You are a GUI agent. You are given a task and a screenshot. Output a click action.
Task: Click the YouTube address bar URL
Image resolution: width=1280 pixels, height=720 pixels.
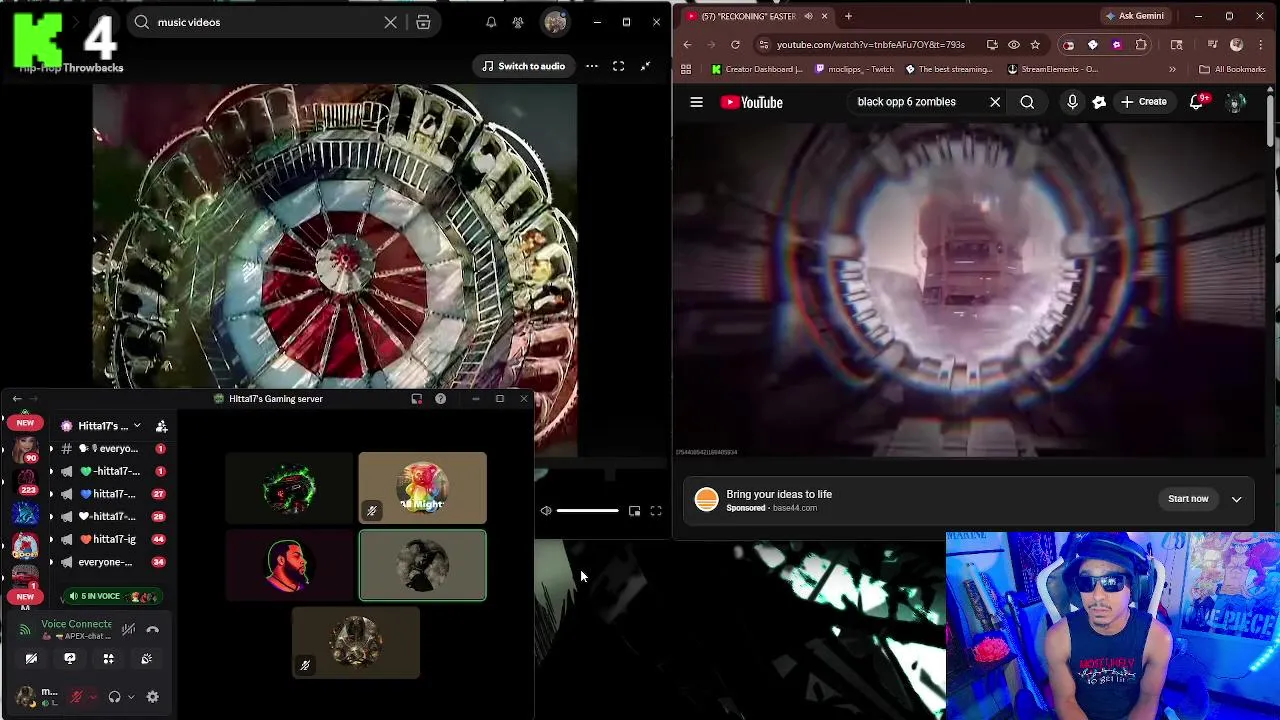click(x=870, y=45)
